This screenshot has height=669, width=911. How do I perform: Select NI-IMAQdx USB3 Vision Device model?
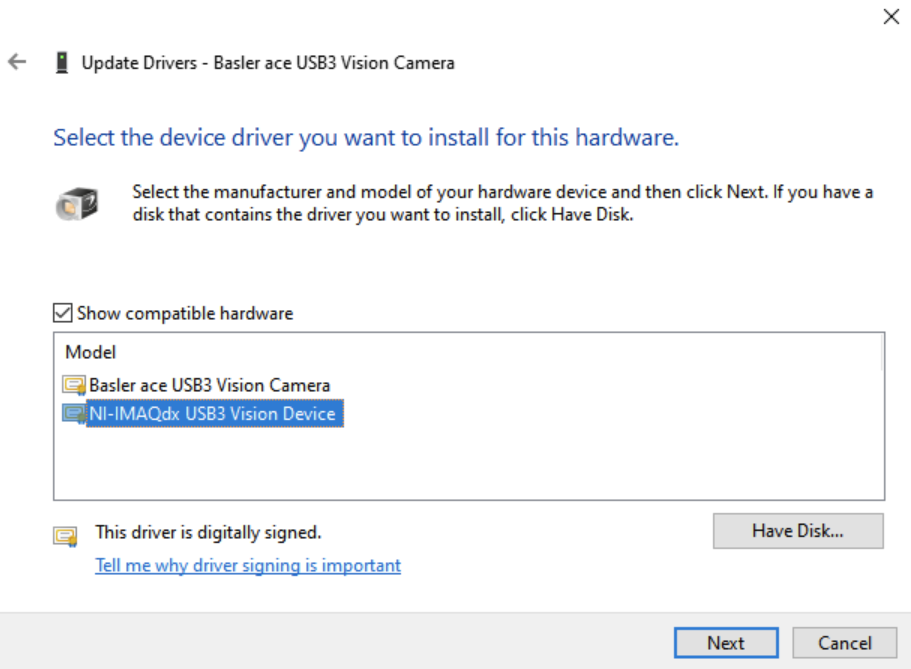coord(215,413)
